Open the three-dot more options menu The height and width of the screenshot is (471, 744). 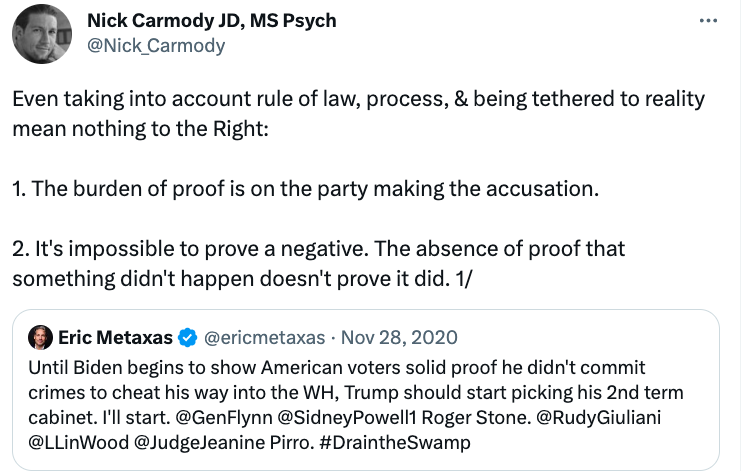(708, 21)
